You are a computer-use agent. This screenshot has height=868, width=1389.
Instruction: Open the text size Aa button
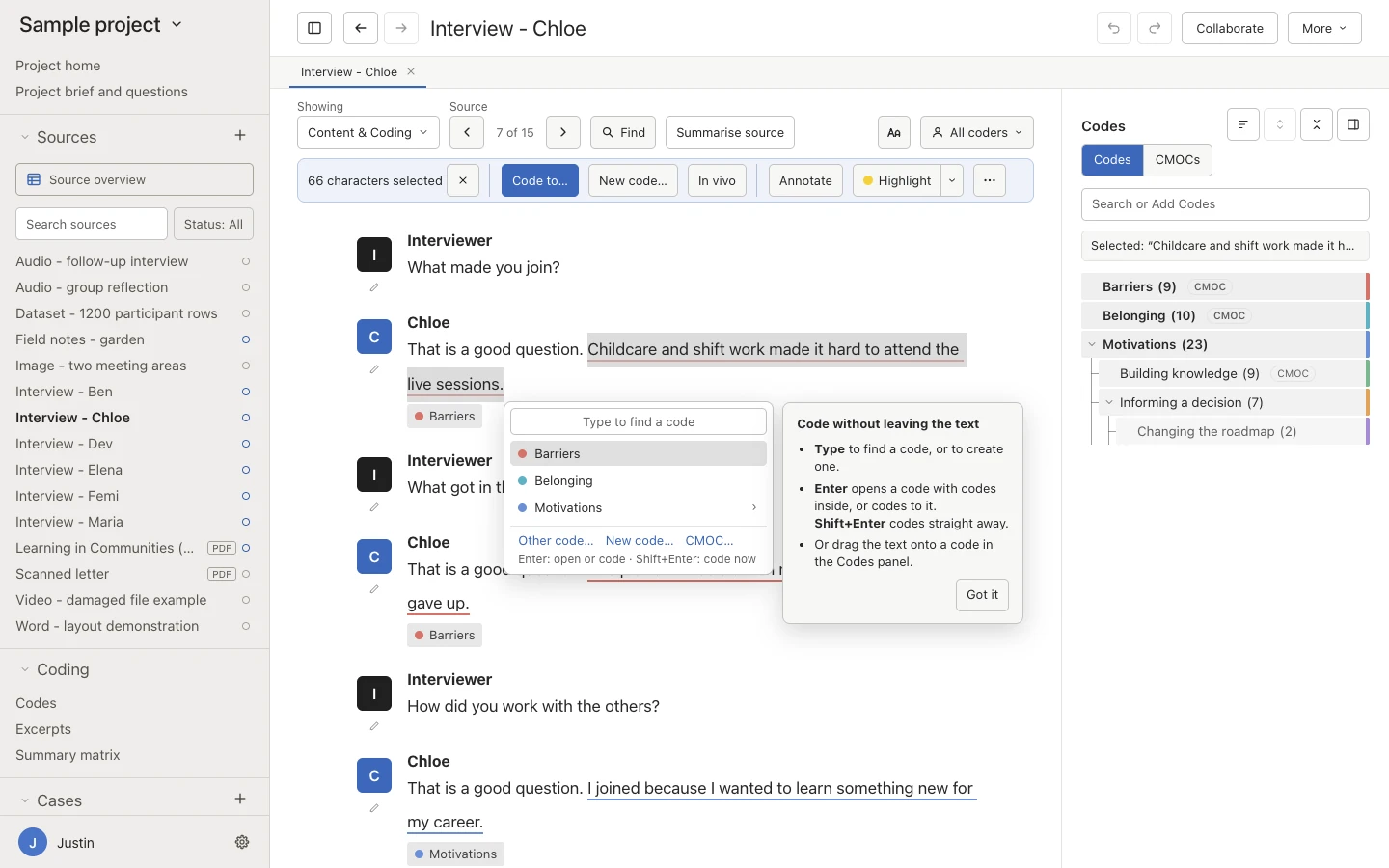pos(894,132)
